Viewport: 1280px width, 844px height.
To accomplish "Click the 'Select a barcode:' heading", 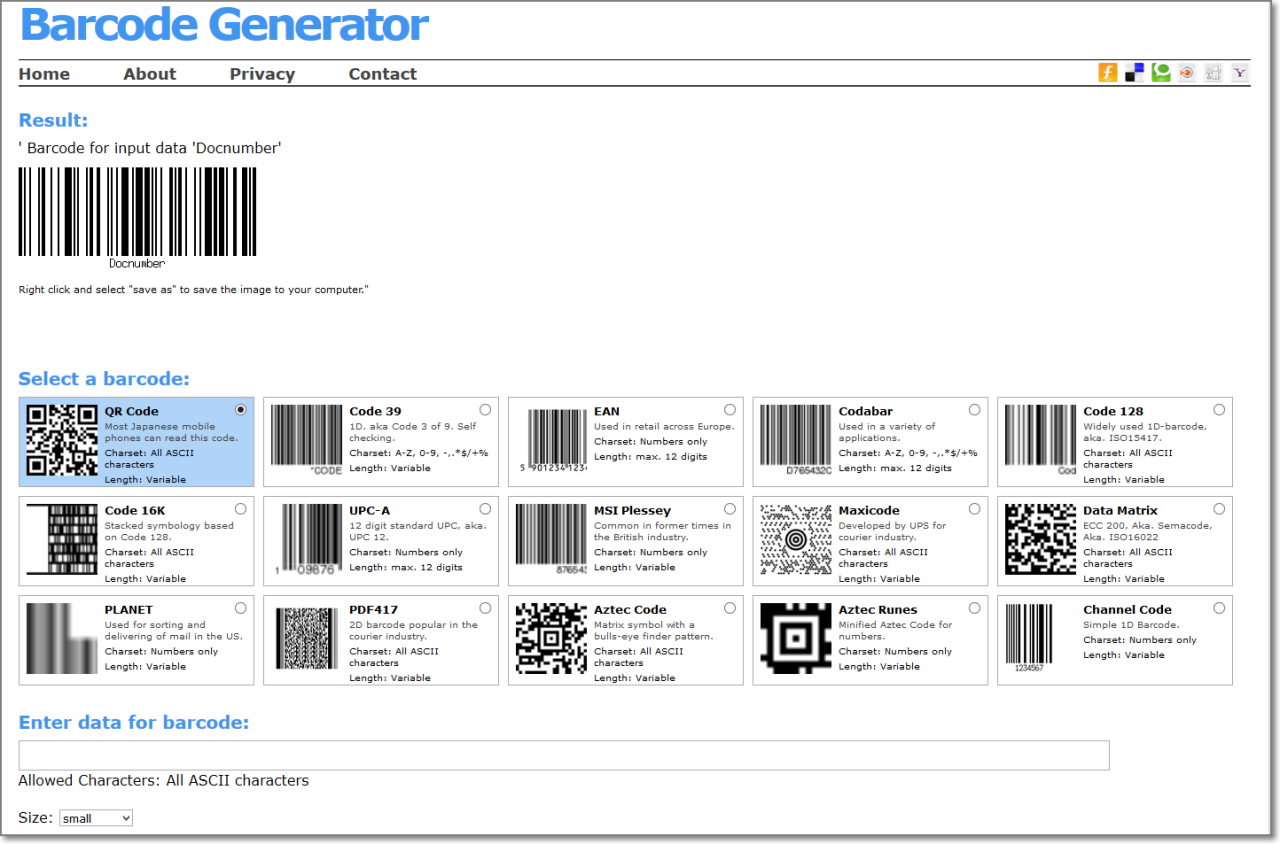I will (x=104, y=379).
